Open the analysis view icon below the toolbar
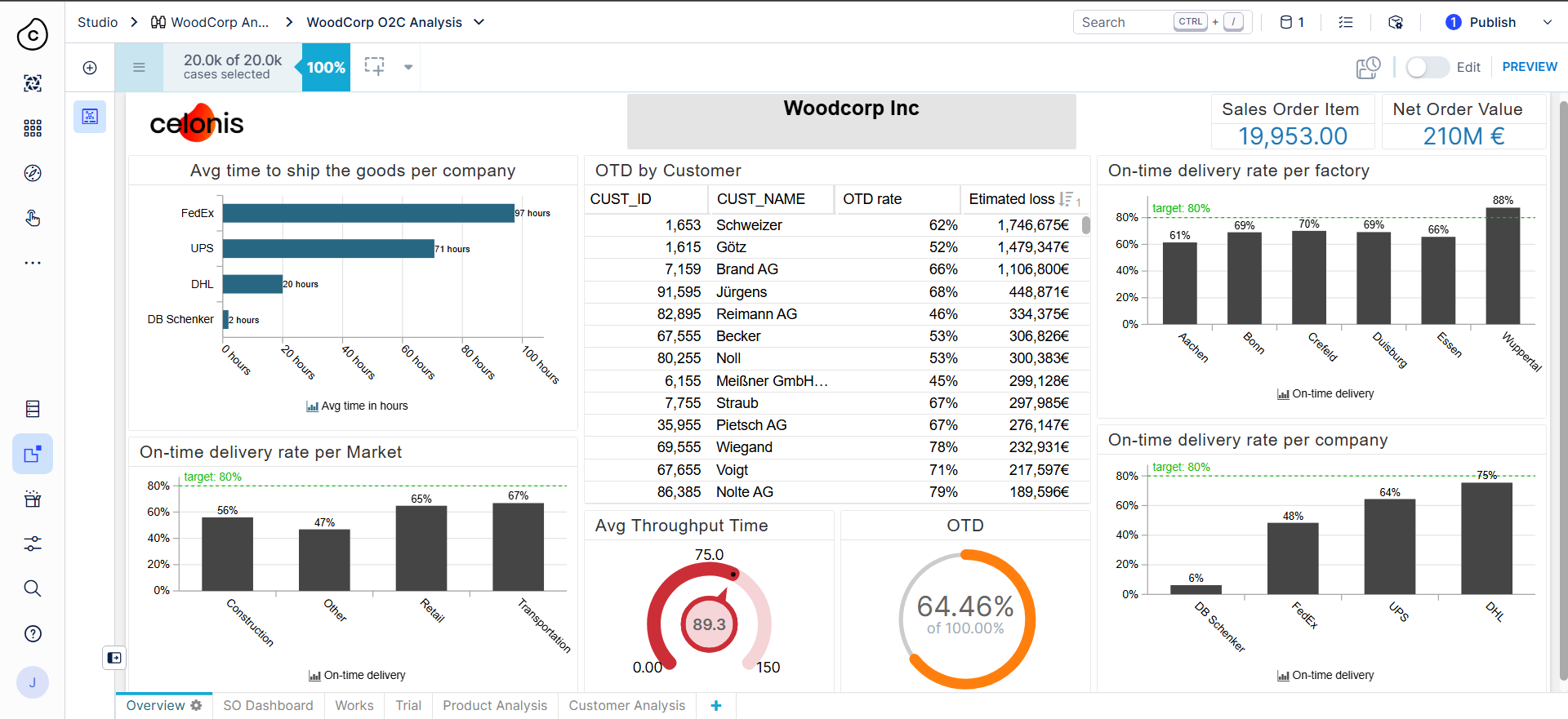1568x719 pixels. click(90, 117)
